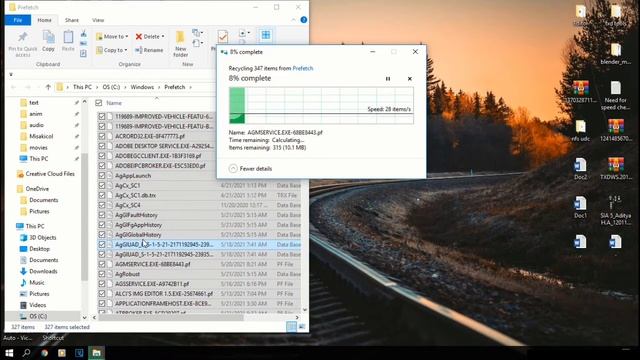Screen dimensions: 640x360
Task: Open Doc1 Word file on desktop
Action: (580, 207)
